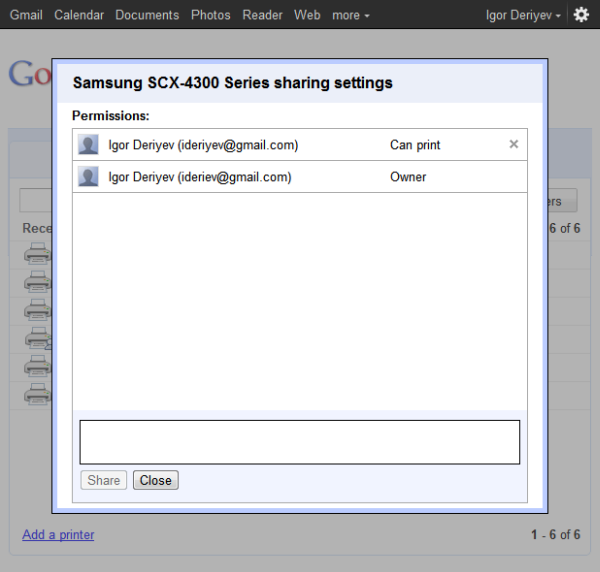Viewport: 600px width, 572px height.
Task: Open the Gmail menu item
Action: [26, 15]
